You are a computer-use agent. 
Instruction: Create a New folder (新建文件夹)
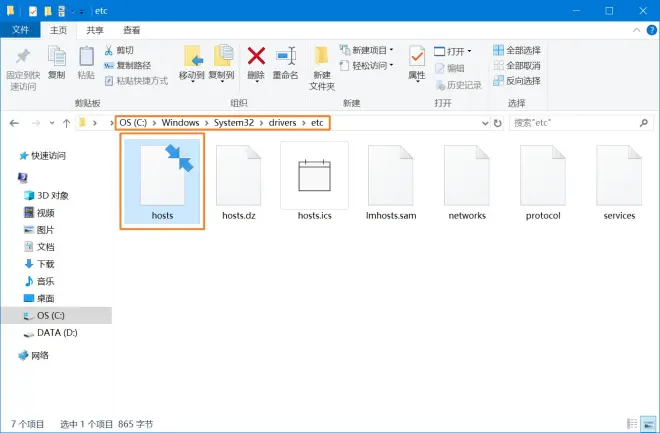(322, 69)
